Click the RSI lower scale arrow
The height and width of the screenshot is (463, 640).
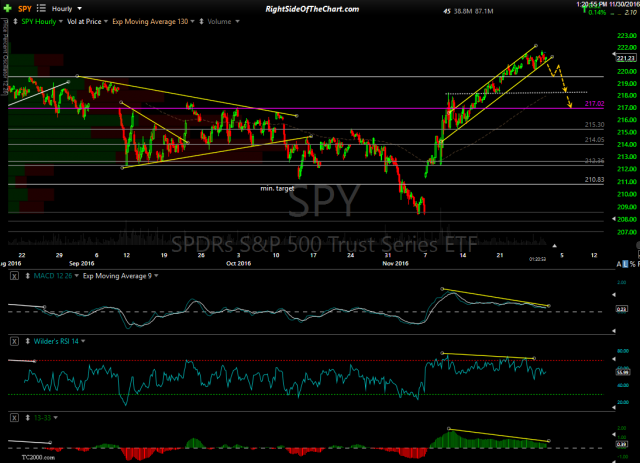614,407
